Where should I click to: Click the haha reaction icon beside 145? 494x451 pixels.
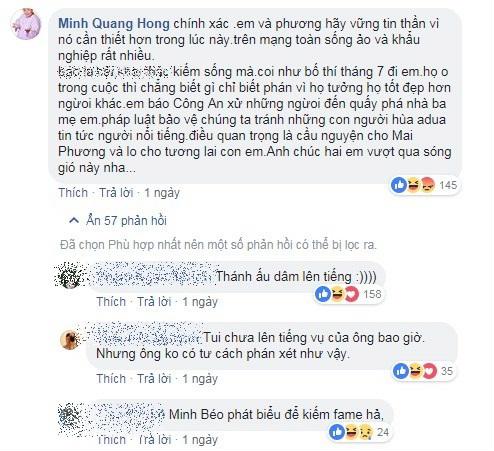(413, 185)
